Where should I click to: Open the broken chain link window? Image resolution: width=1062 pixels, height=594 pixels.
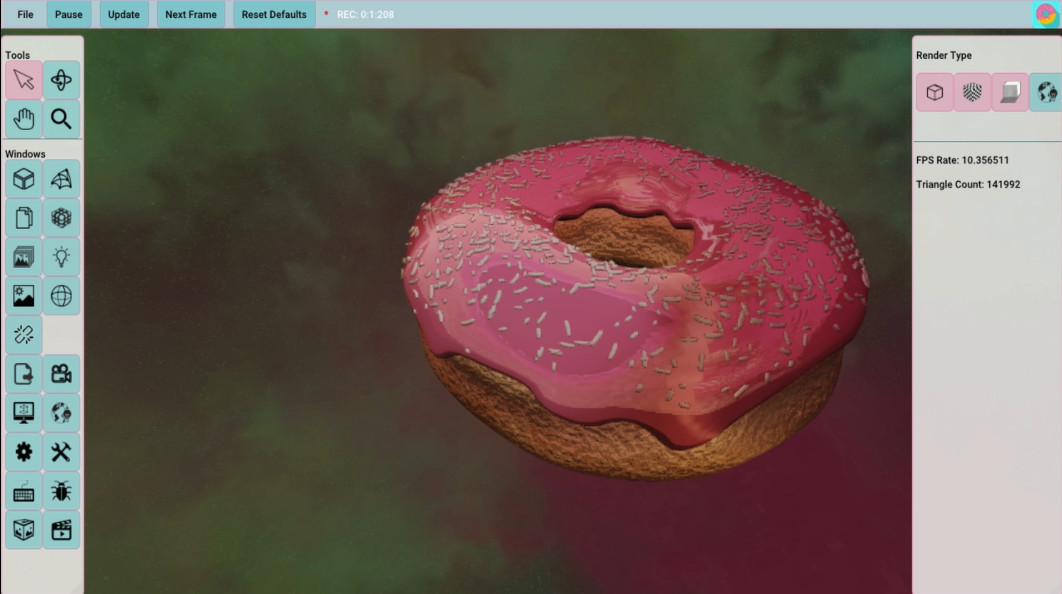pyautogui.click(x=24, y=335)
